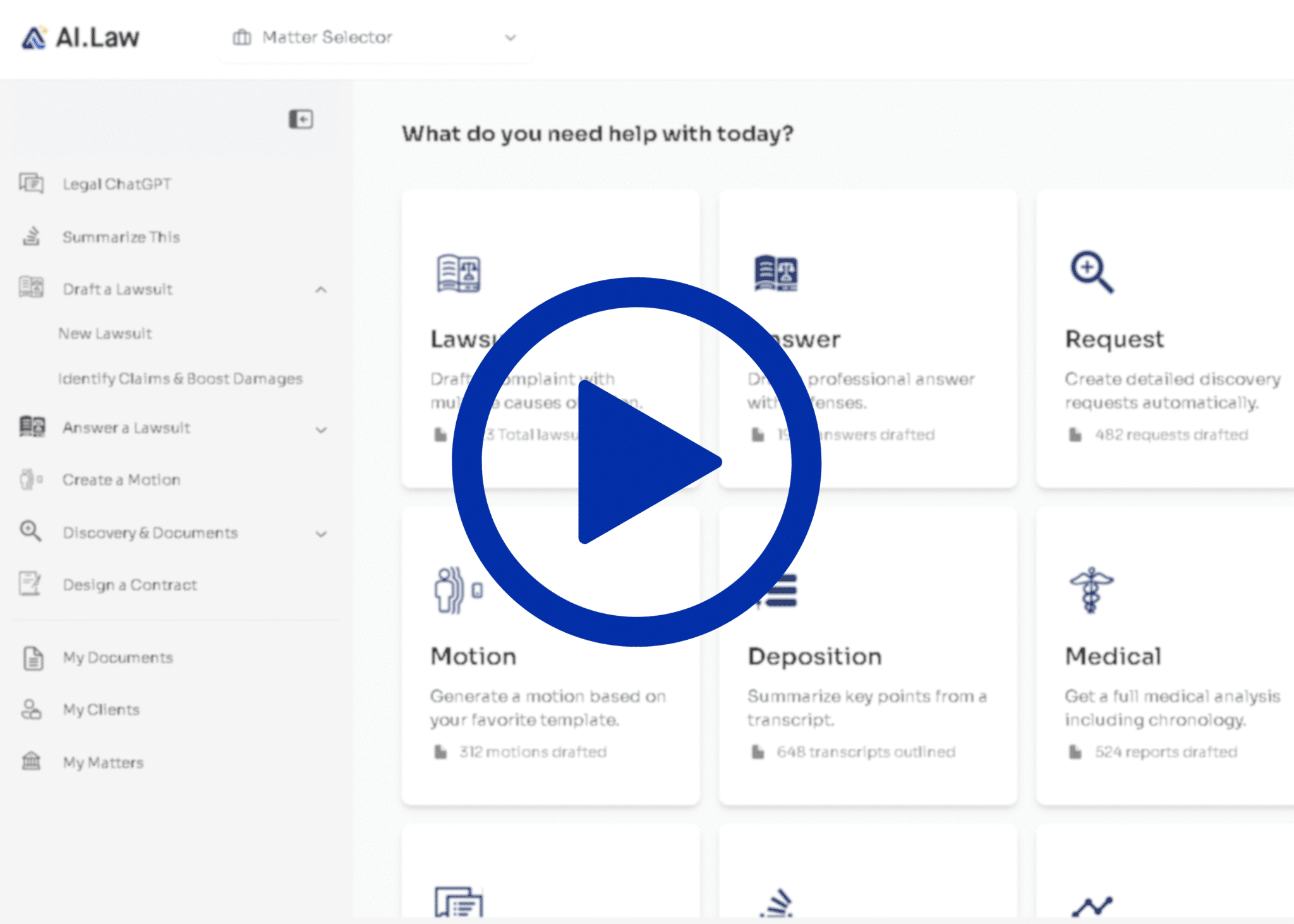Click the My Documents file icon

coord(30,657)
